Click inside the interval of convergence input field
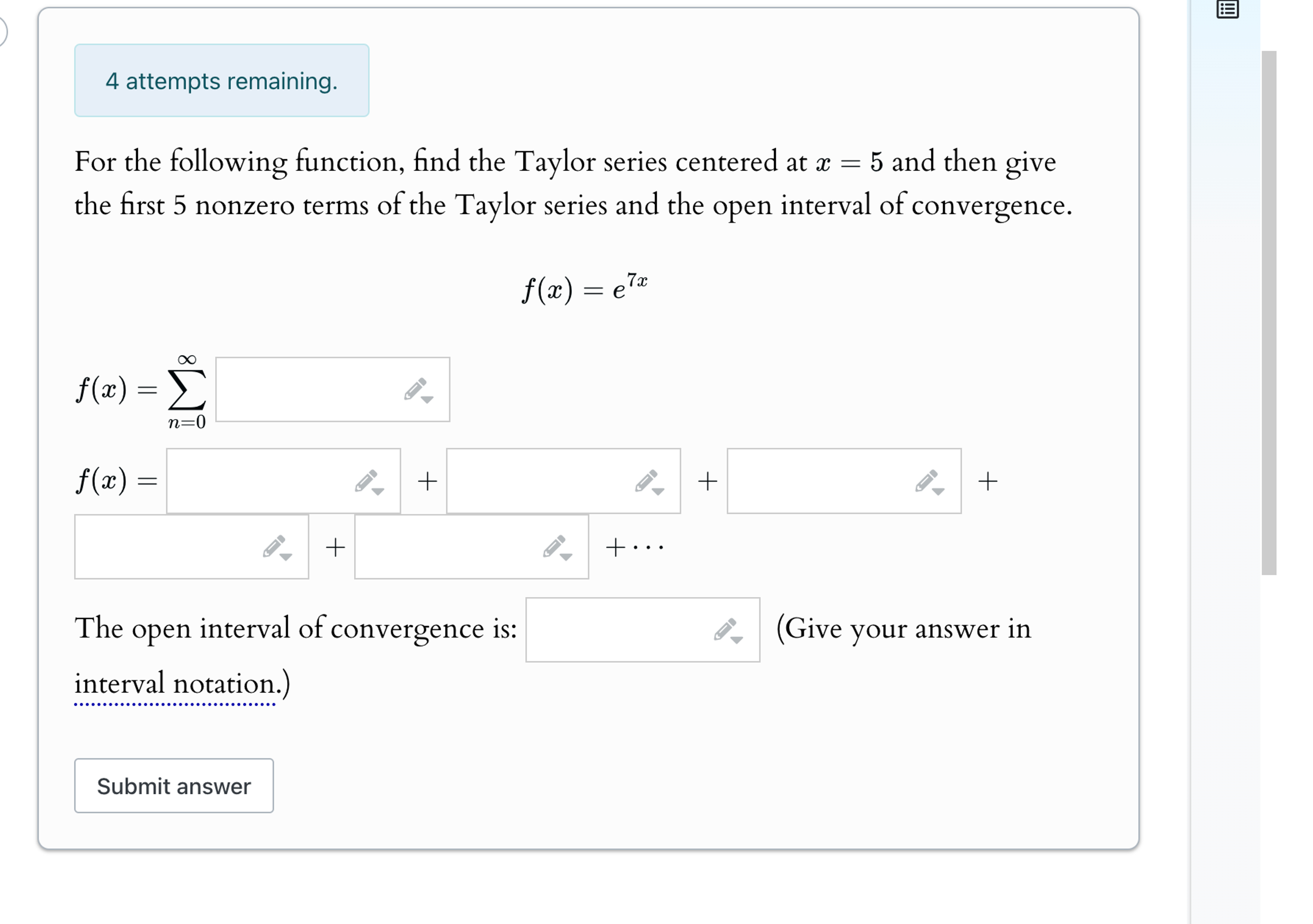This screenshot has width=1313, height=924. pyautogui.click(x=618, y=631)
